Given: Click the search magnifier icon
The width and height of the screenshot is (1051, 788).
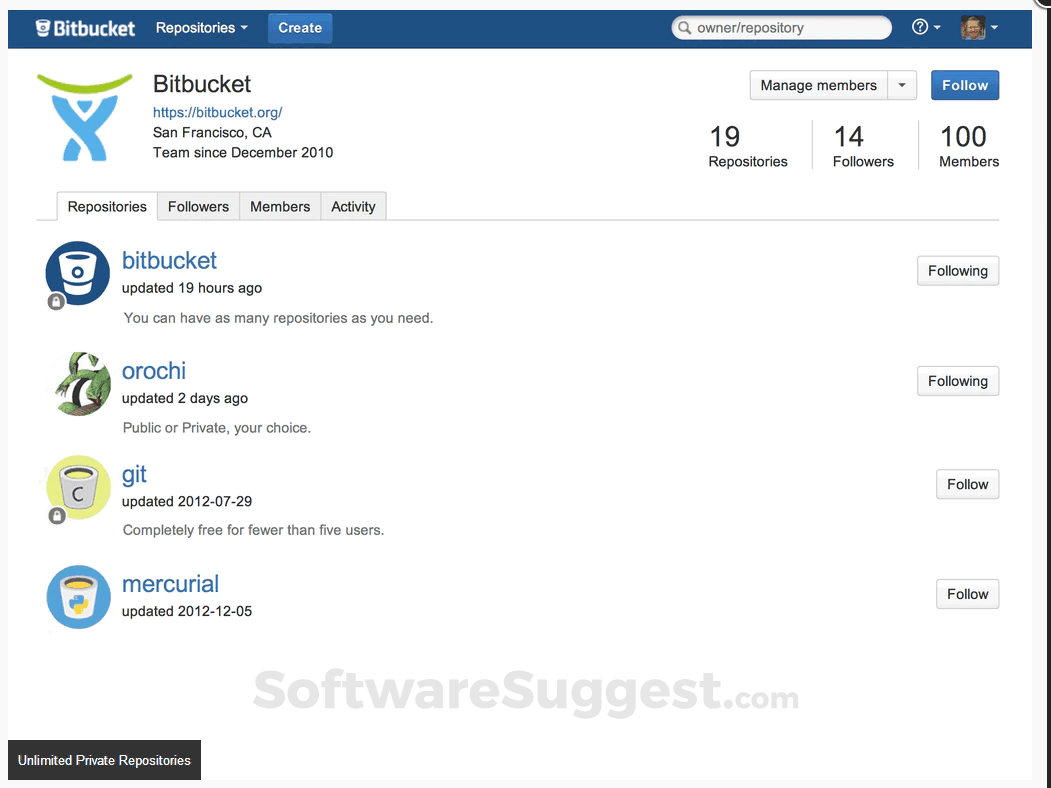Looking at the screenshot, I should (x=684, y=28).
